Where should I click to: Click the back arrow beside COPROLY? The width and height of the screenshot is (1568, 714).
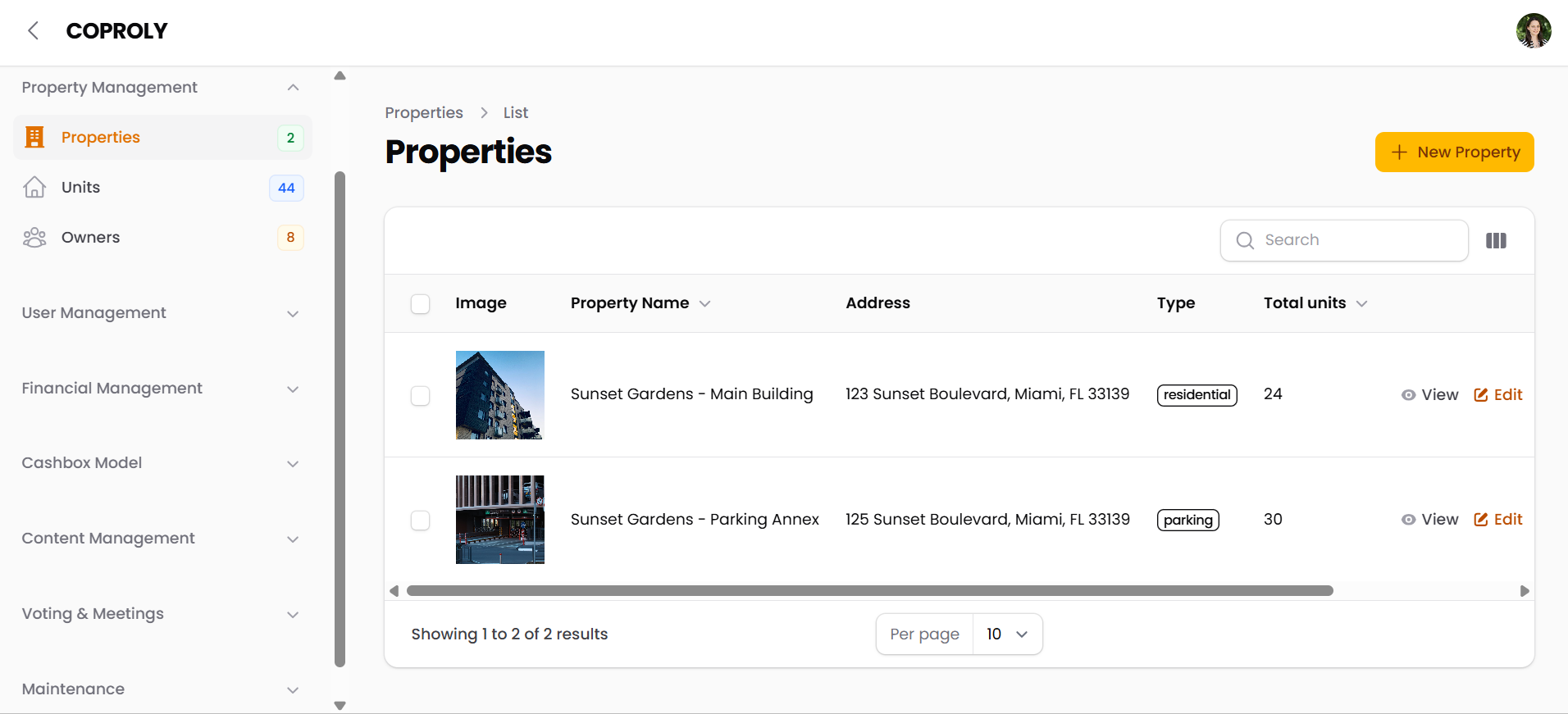tap(33, 31)
